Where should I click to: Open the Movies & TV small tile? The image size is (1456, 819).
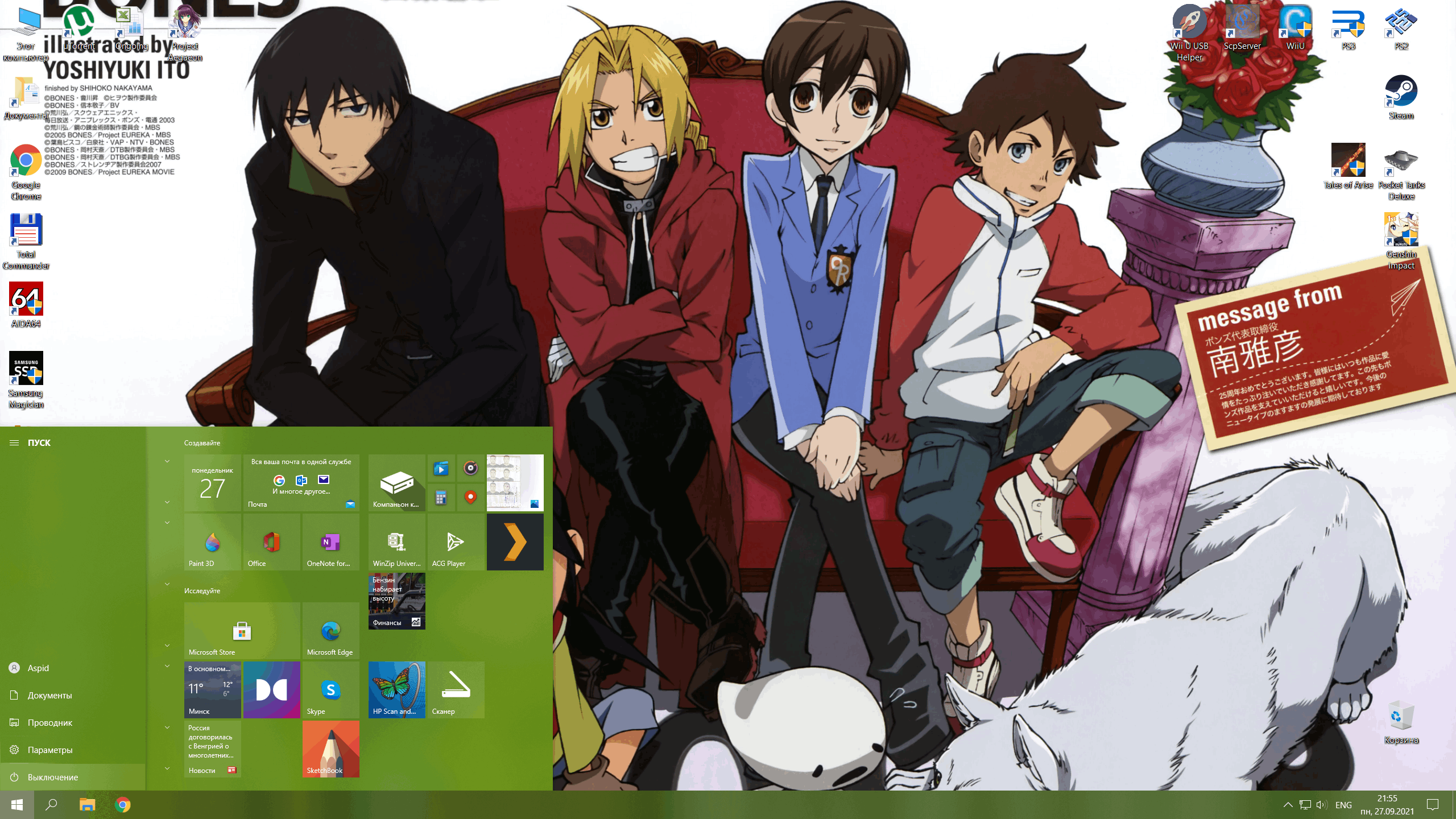[x=441, y=468]
